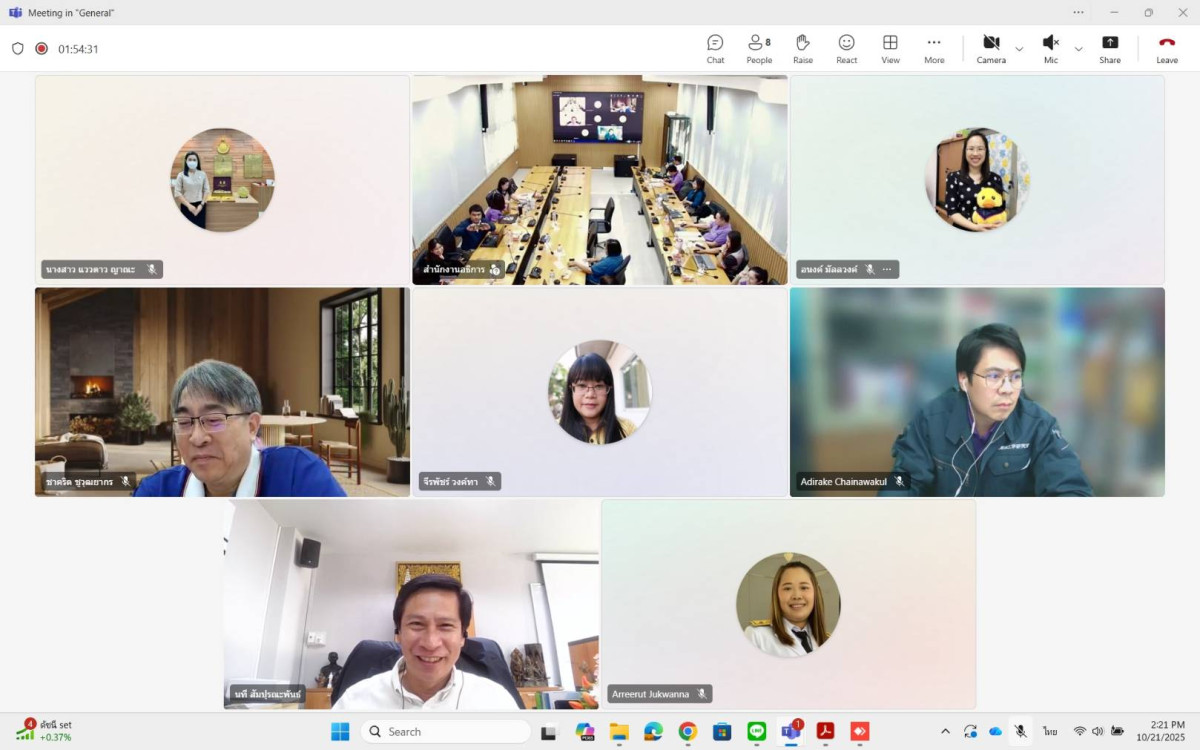Open title bar ellipsis settings menu
The height and width of the screenshot is (750, 1200).
click(x=1078, y=12)
